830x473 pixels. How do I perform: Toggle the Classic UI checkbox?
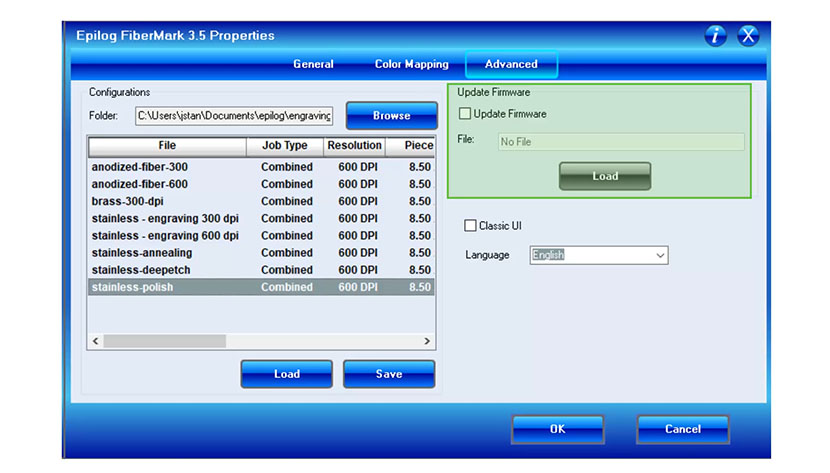[x=471, y=226]
